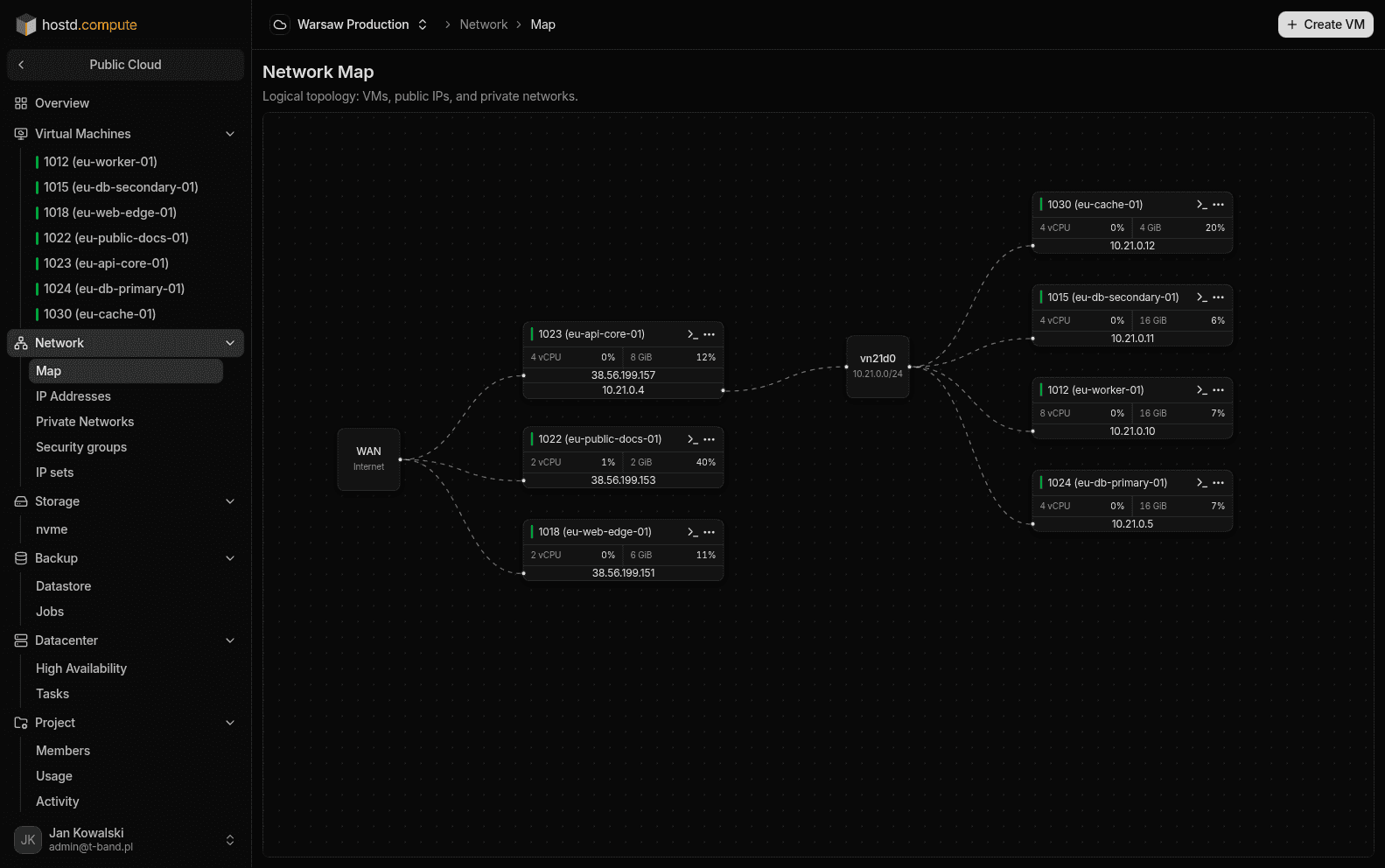The width and height of the screenshot is (1385, 868).
Task: Open more options for 1012 eu-worker-01 node
Action: pos(1218,390)
